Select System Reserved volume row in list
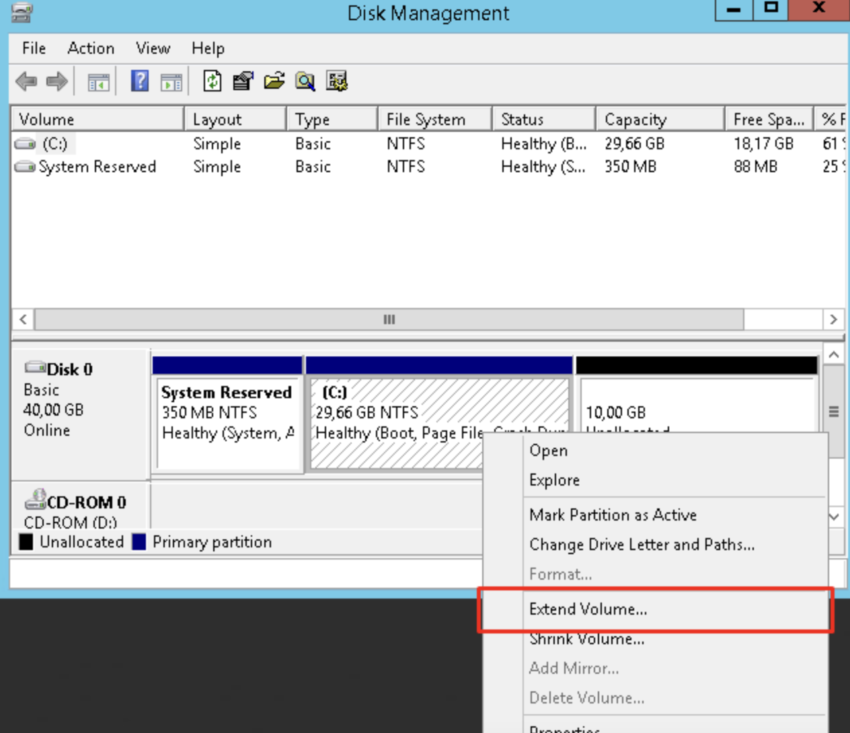 coord(97,167)
